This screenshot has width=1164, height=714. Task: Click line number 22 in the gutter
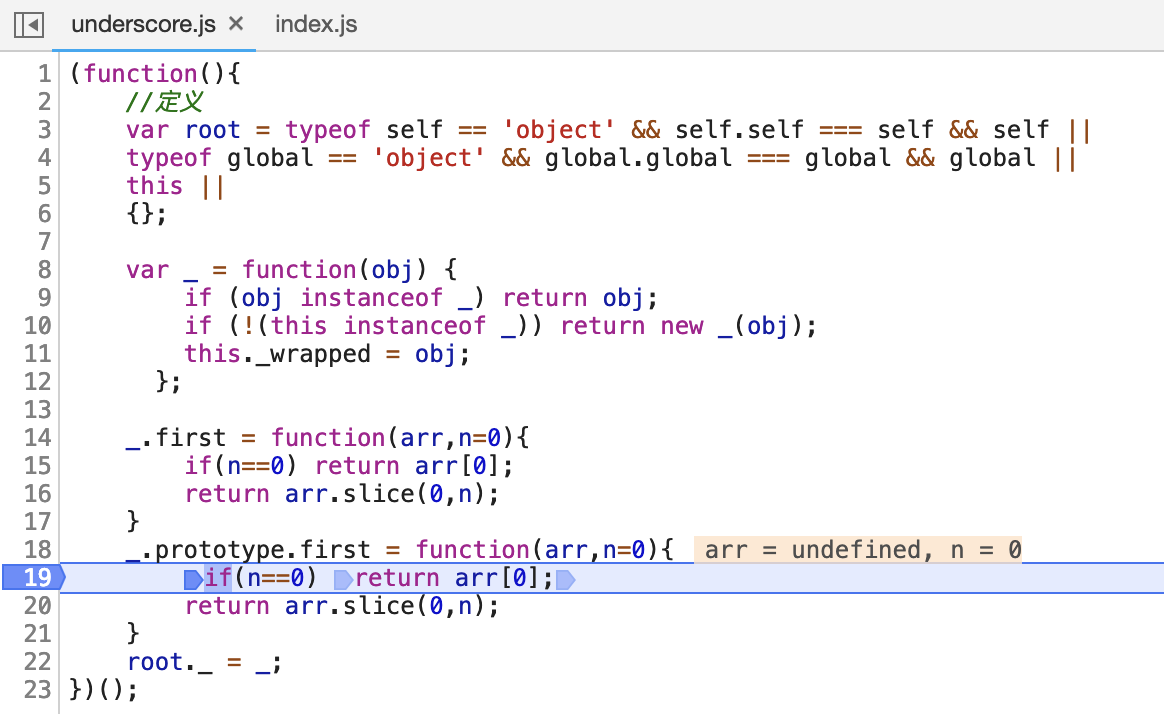tap(38, 661)
